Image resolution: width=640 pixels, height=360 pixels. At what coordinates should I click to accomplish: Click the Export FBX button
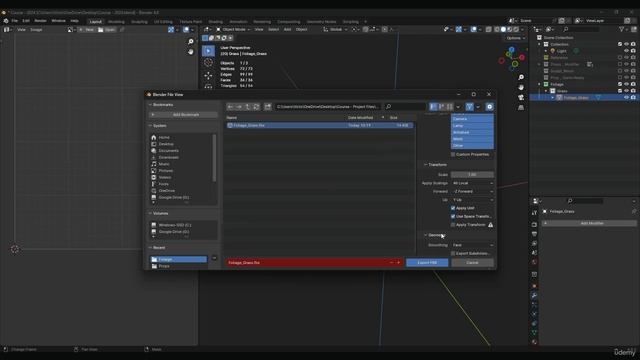click(427, 263)
